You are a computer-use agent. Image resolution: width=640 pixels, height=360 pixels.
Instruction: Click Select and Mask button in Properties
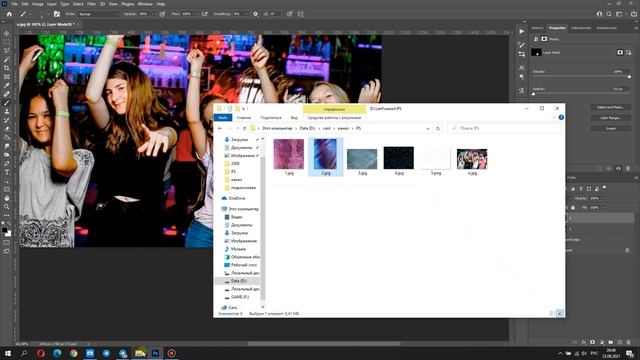(x=610, y=107)
